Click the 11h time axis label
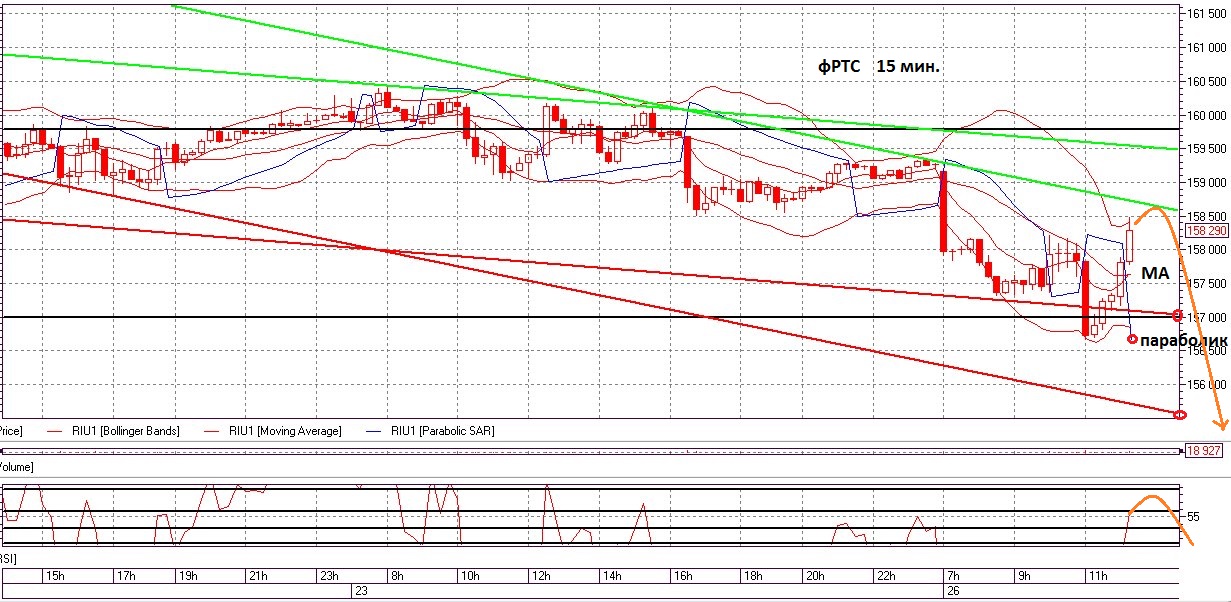Viewport: 1231px width, 602px height. [1097, 576]
